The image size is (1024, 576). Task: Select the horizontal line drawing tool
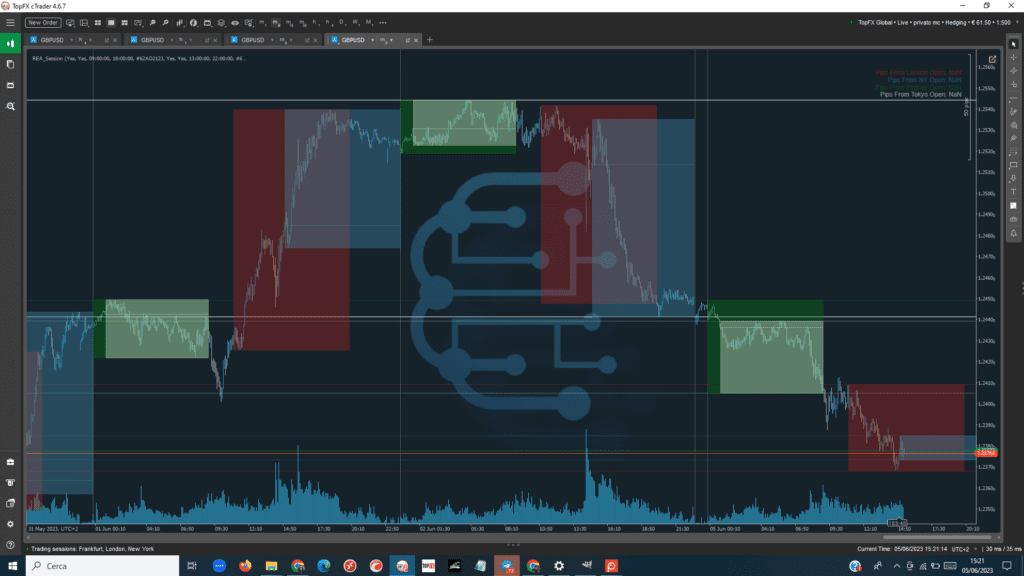point(1014,98)
